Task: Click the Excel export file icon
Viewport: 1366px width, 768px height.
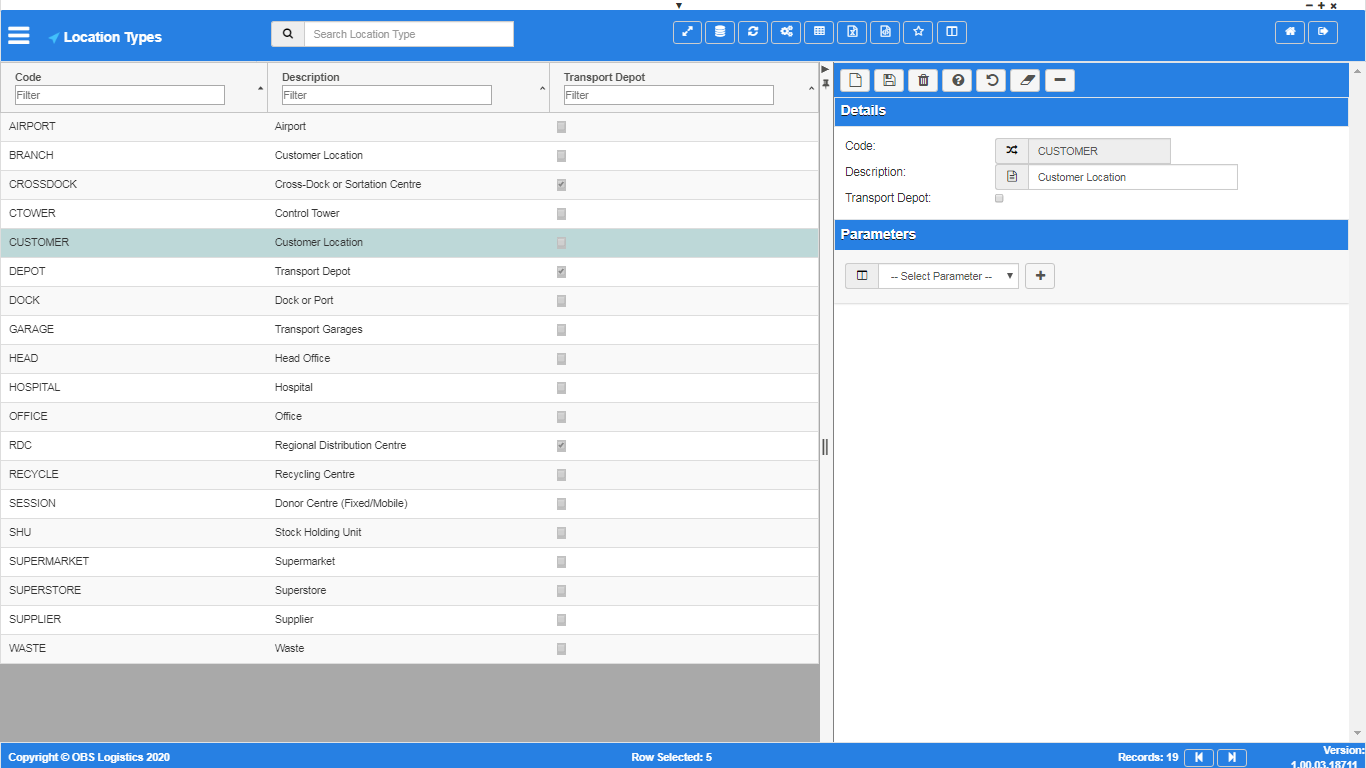Action: pyautogui.click(x=852, y=32)
